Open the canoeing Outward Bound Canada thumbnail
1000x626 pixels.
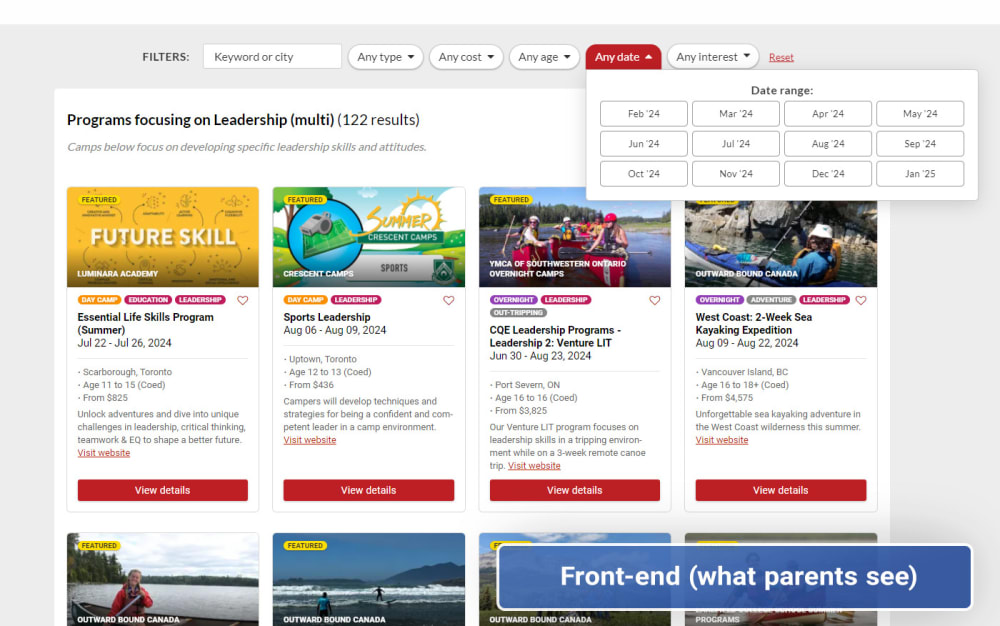pyautogui.click(x=163, y=579)
